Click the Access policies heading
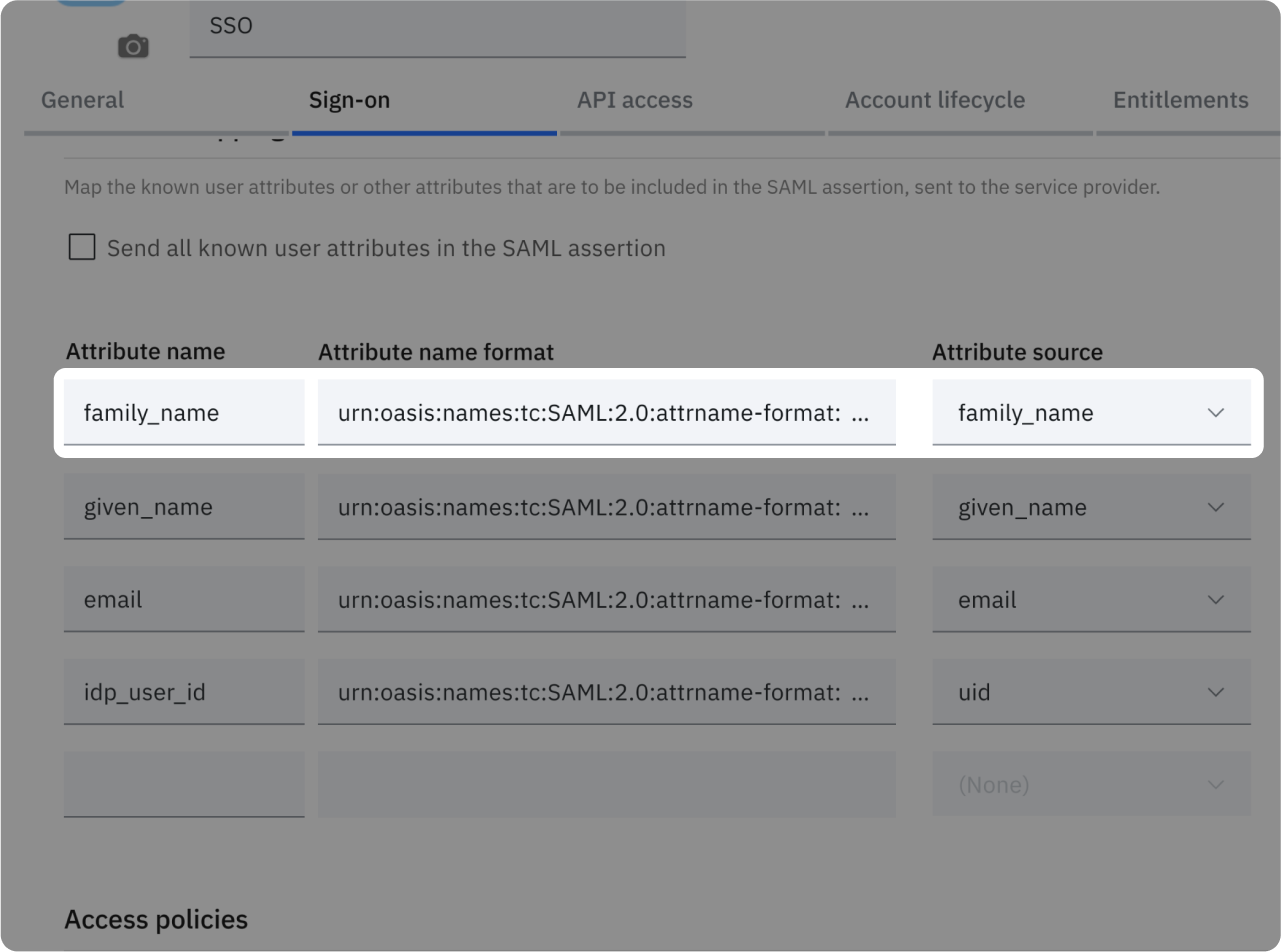Screen dimensions: 1281x952 coord(156,920)
